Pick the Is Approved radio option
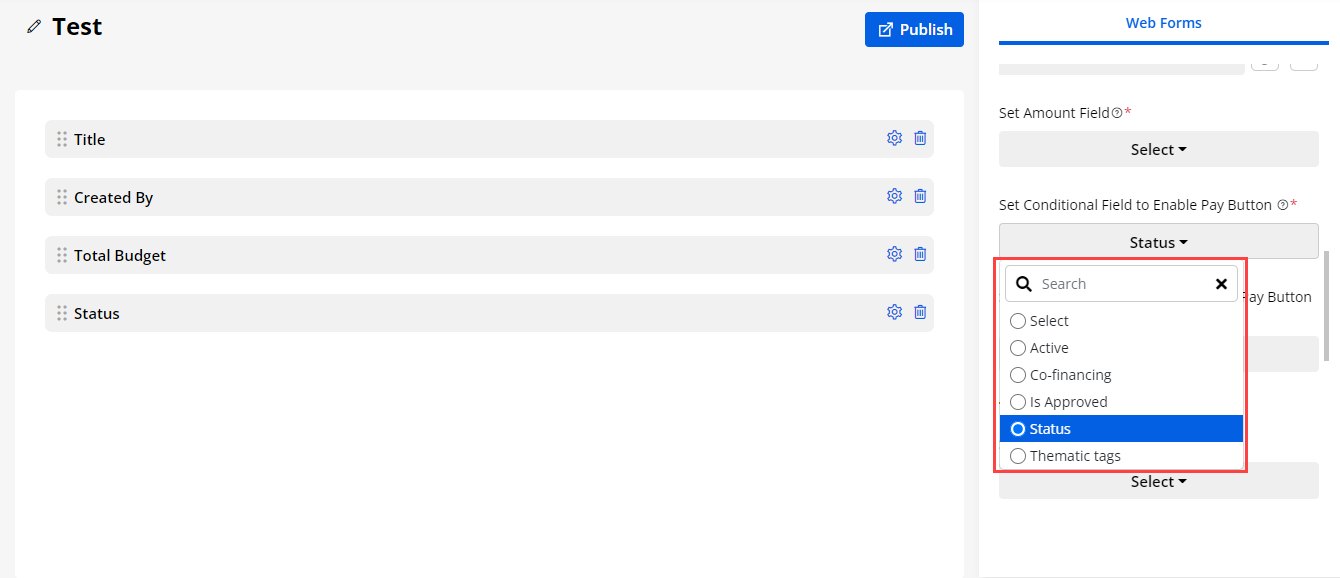This screenshot has width=1340, height=578. 1018,402
